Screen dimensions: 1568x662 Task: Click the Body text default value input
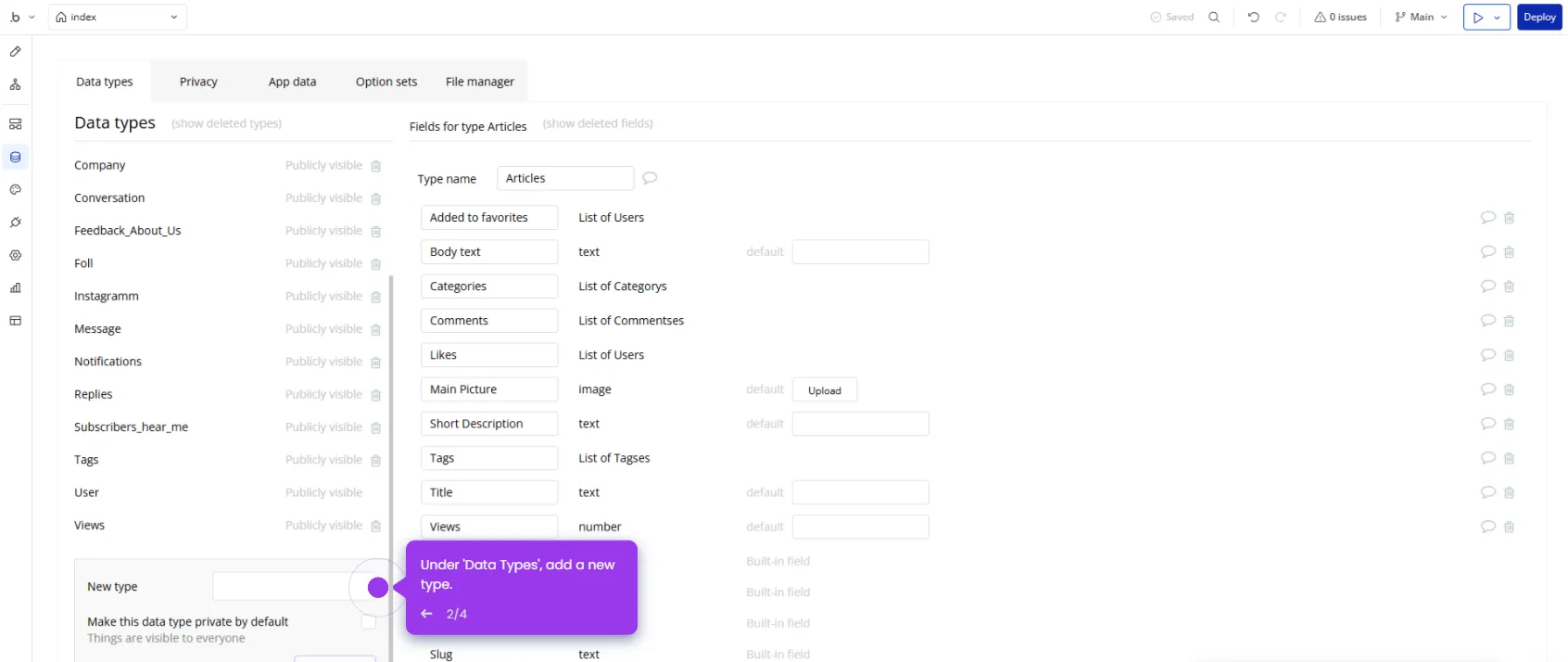click(861, 251)
